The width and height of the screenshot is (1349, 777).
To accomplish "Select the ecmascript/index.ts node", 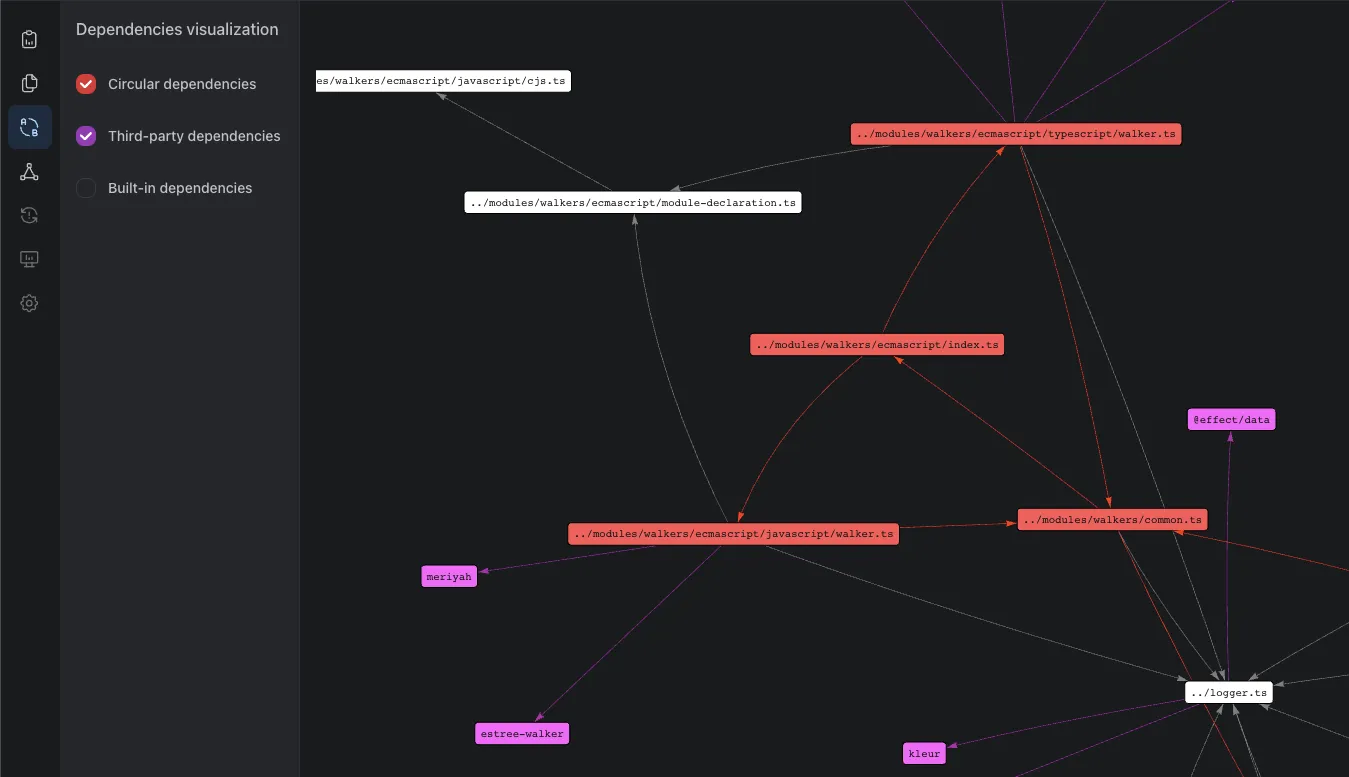I will [877, 345].
